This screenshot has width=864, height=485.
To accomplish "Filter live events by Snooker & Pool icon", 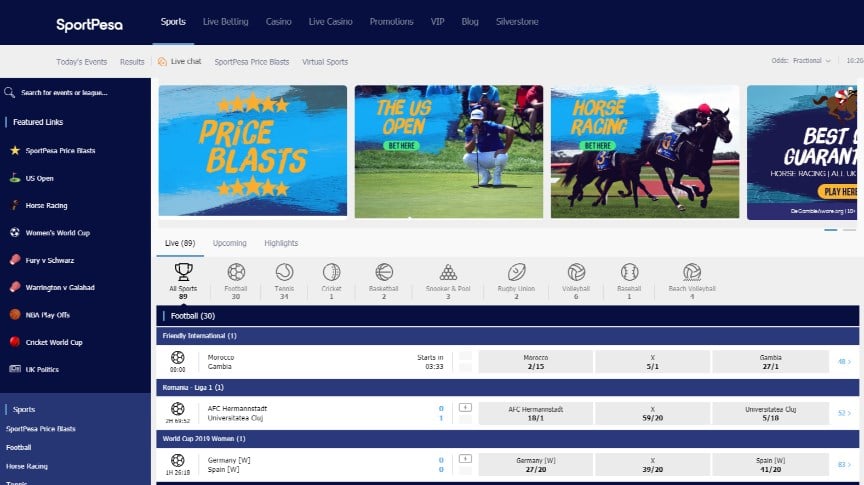I will (448, 272).
